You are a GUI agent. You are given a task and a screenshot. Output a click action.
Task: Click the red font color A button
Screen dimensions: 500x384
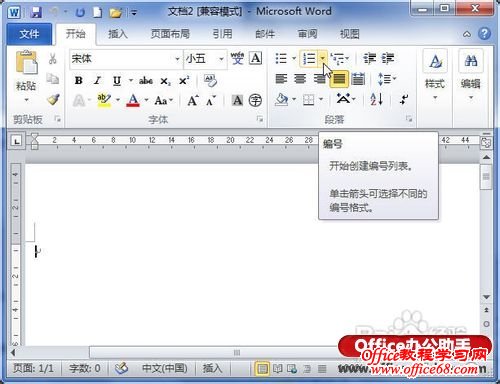tap(133, 100)
